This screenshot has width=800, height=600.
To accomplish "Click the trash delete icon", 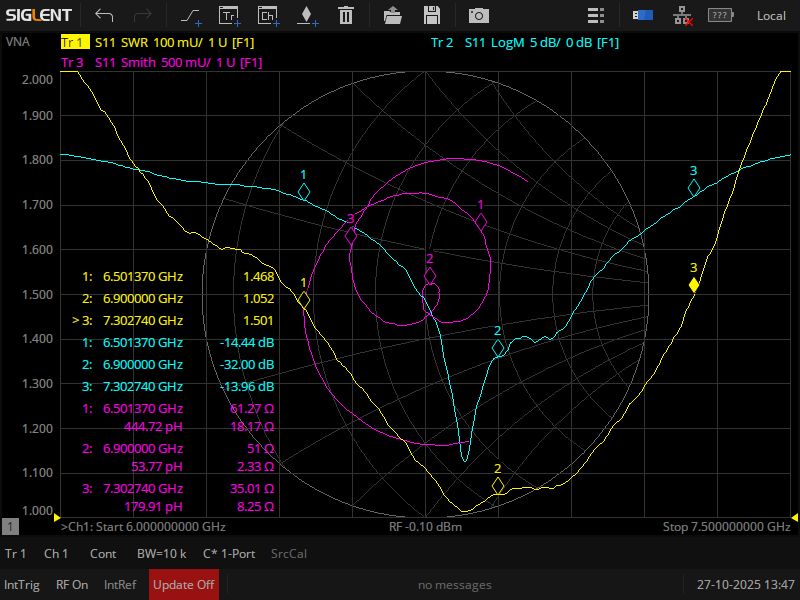I will [345, 15].
